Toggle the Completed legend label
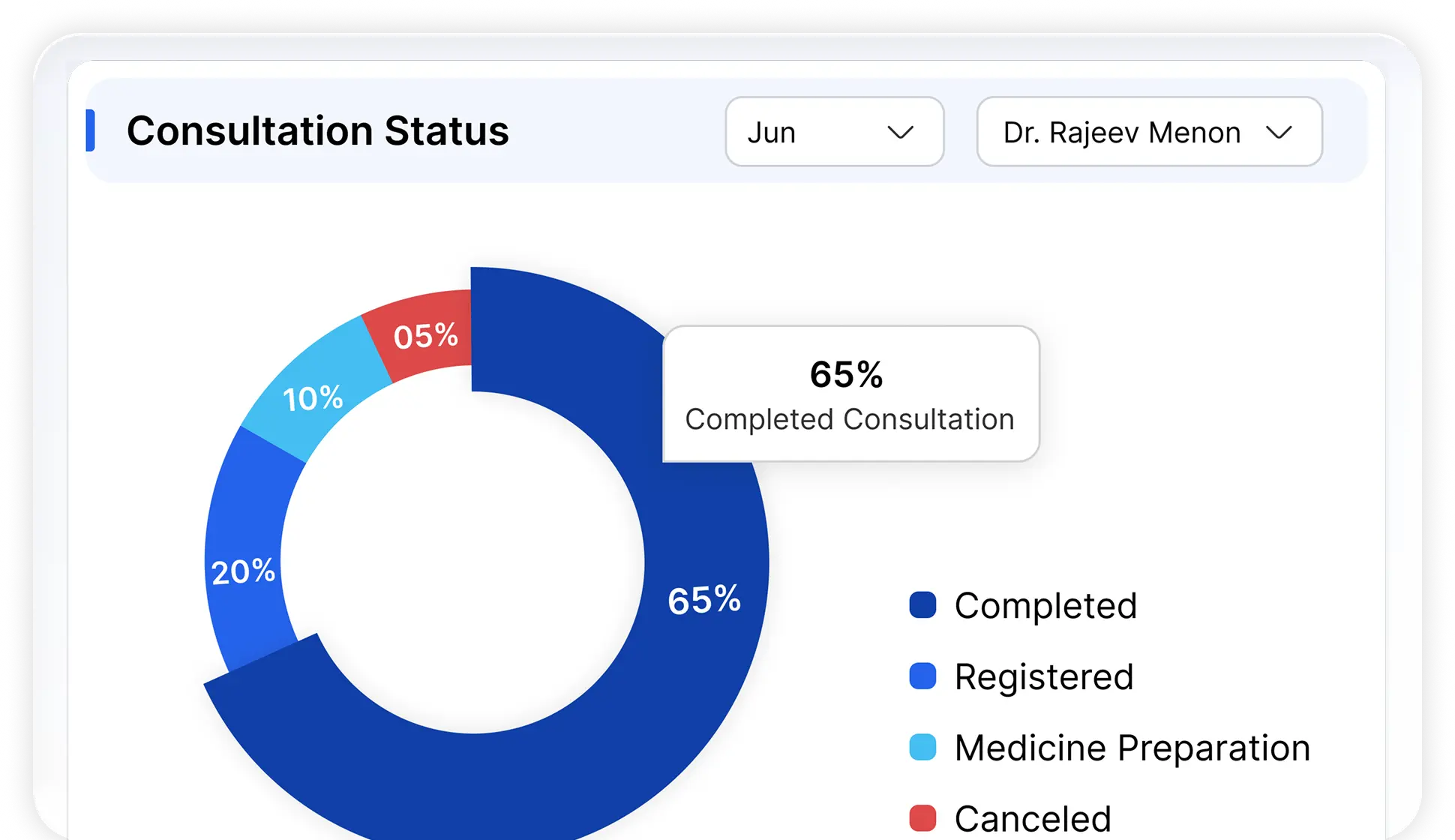 (1045, 605)
